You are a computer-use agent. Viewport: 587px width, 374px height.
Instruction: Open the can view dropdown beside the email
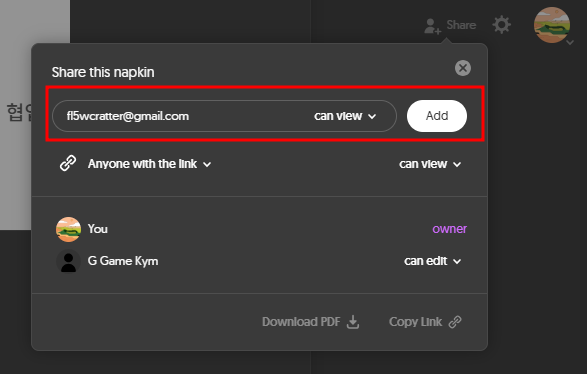click(345, 116)
